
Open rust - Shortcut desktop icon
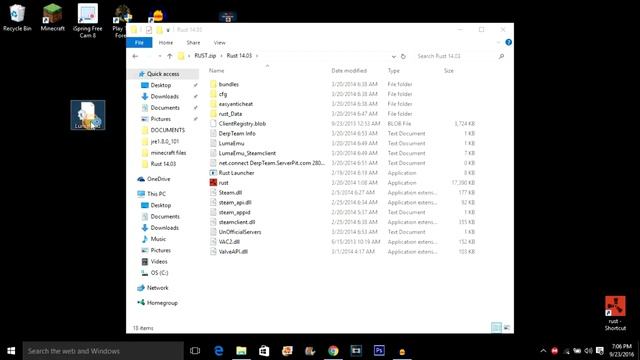click(615, 313)
